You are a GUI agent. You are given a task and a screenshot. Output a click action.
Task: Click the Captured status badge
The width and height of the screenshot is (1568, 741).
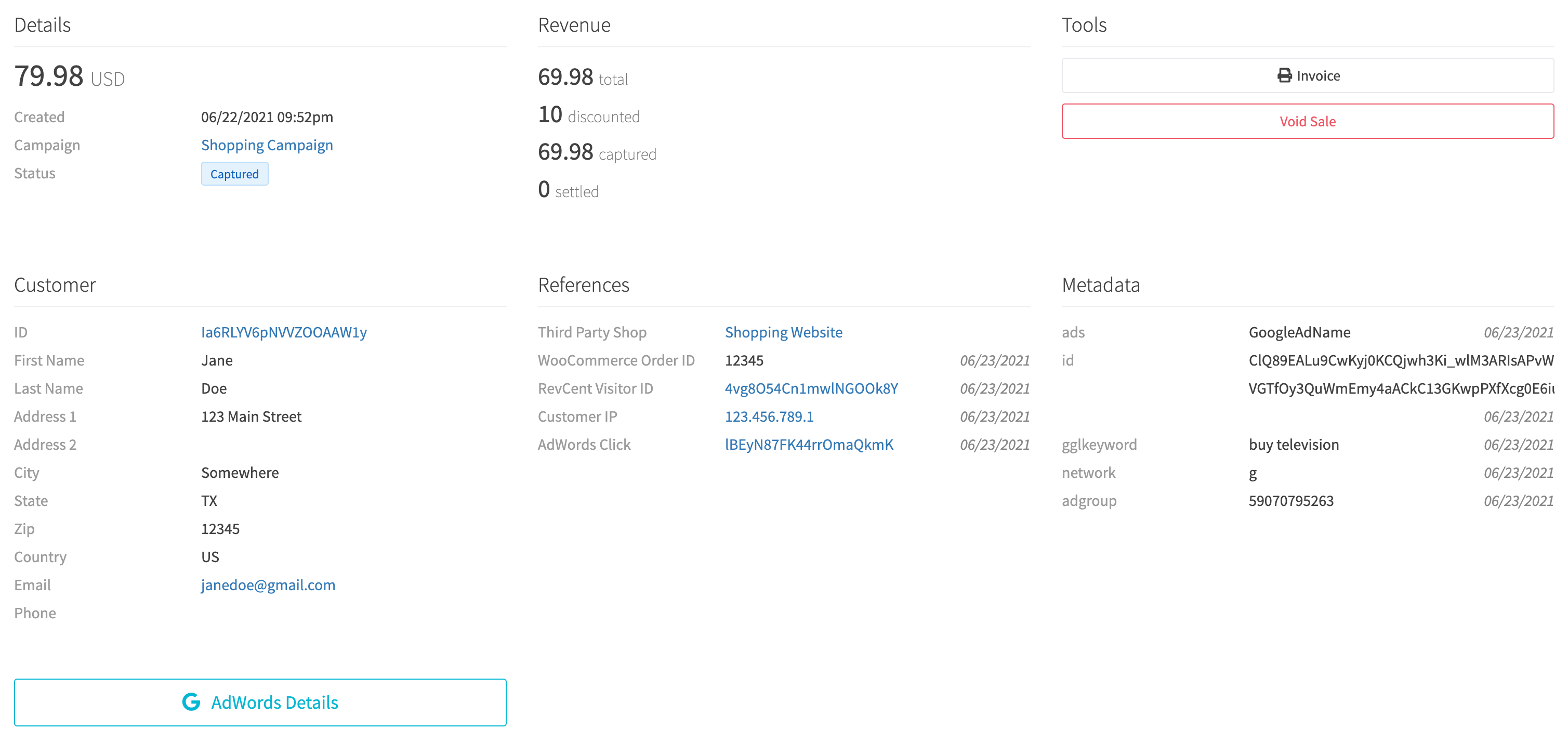pos(234,174)
